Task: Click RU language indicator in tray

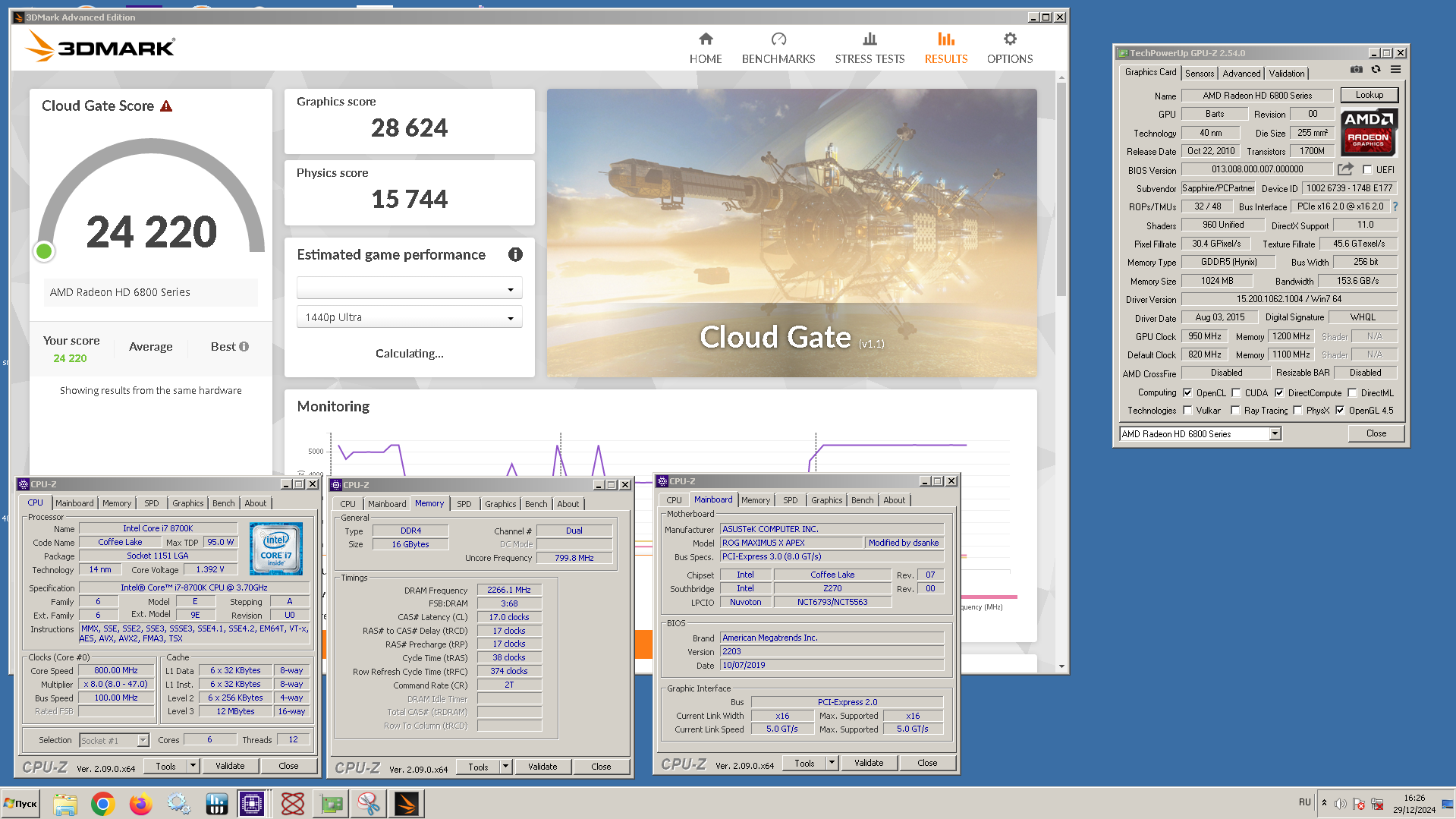Action: coord(1304,802)
